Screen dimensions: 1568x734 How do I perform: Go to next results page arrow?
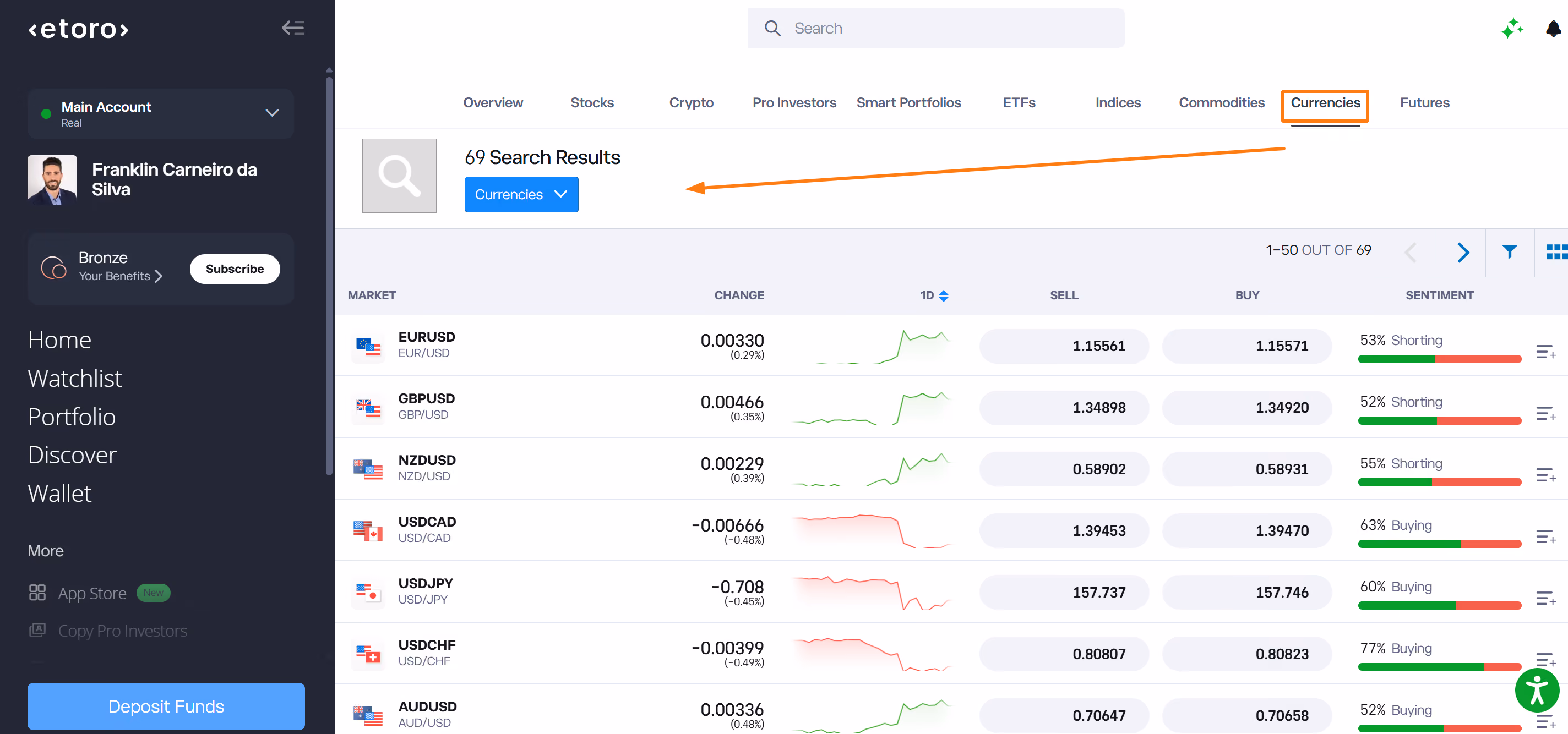tap(1463, 252)
